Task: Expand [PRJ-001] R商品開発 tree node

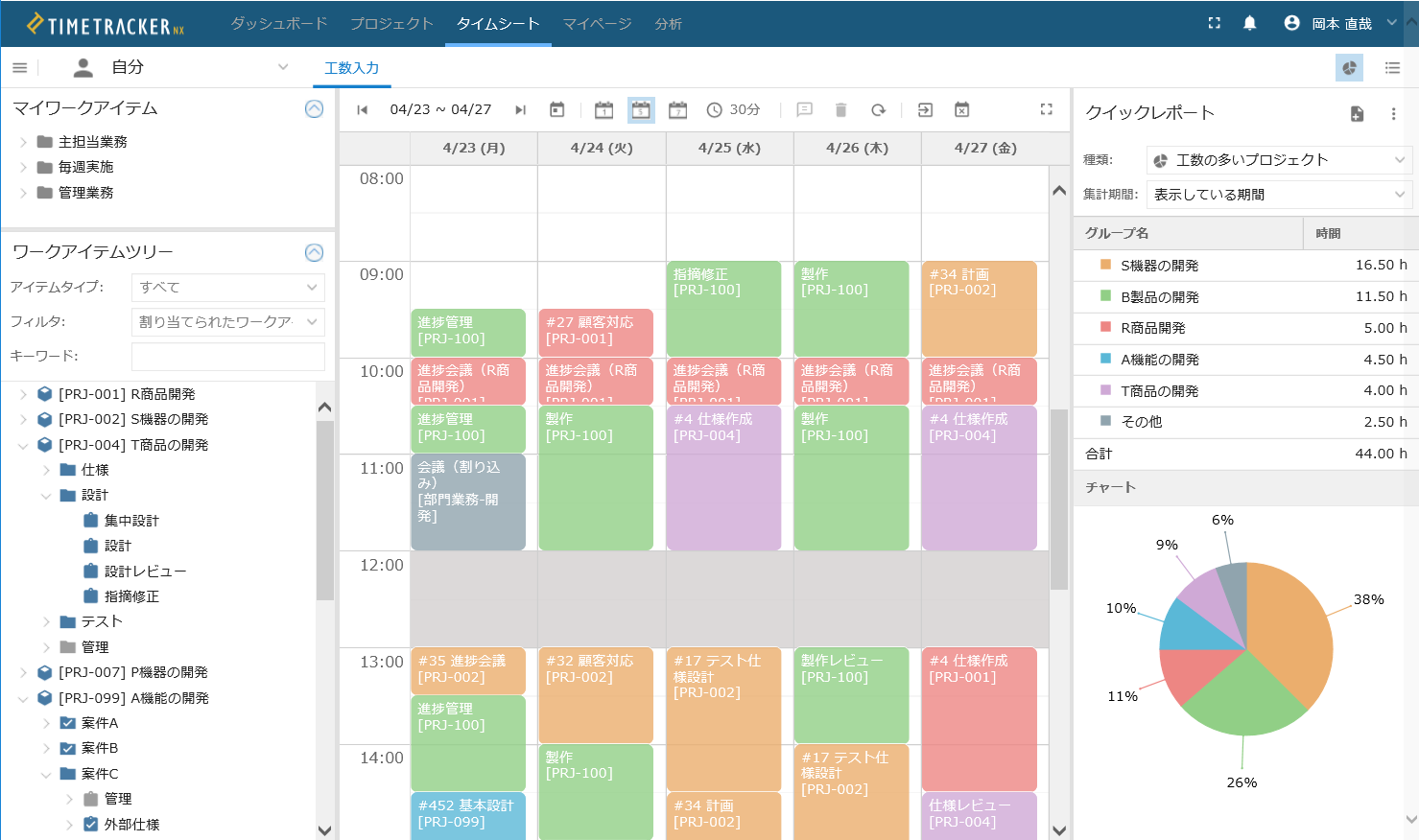Action: (x=23, y=394)
